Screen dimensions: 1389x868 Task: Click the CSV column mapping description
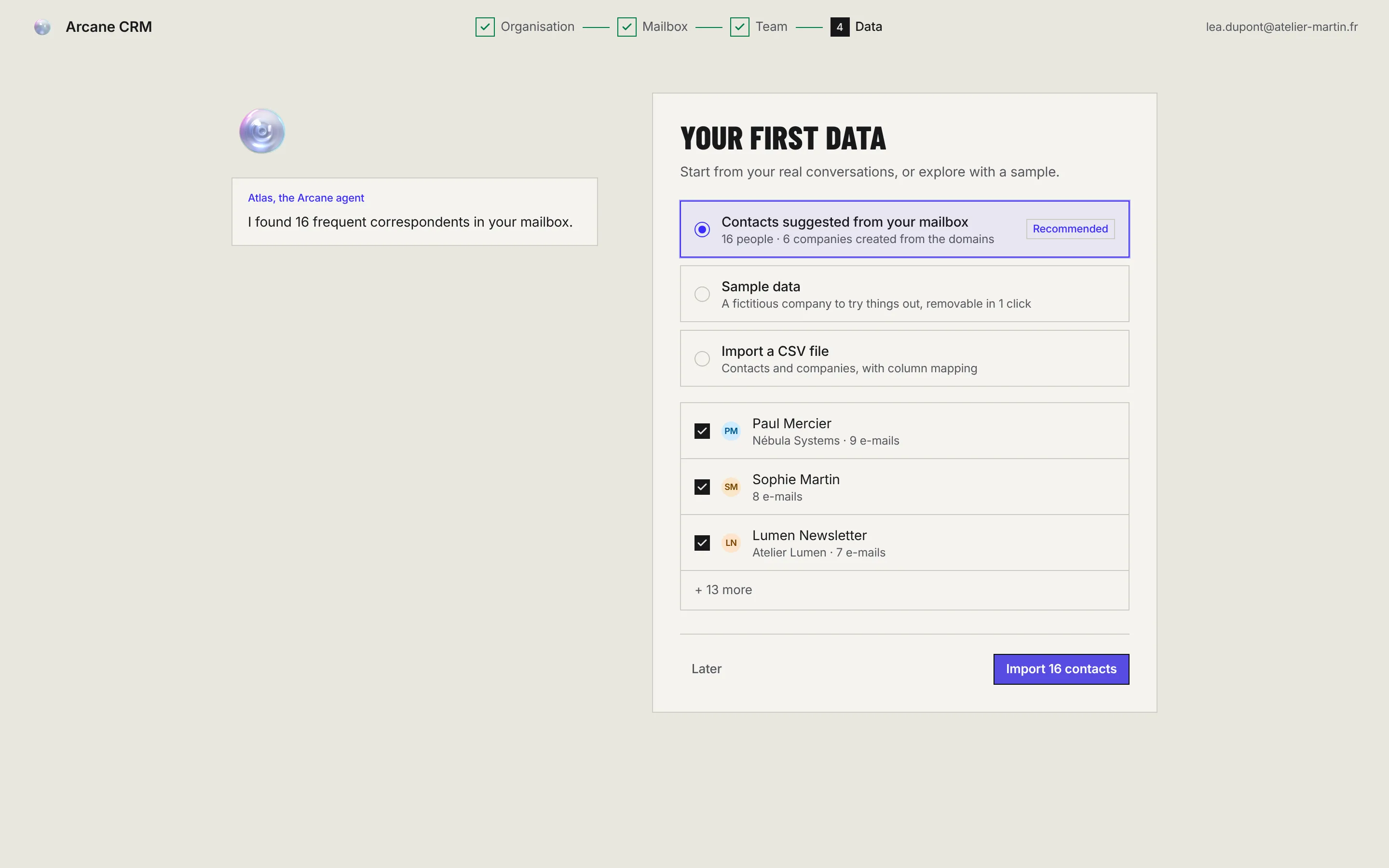(849, 368)
